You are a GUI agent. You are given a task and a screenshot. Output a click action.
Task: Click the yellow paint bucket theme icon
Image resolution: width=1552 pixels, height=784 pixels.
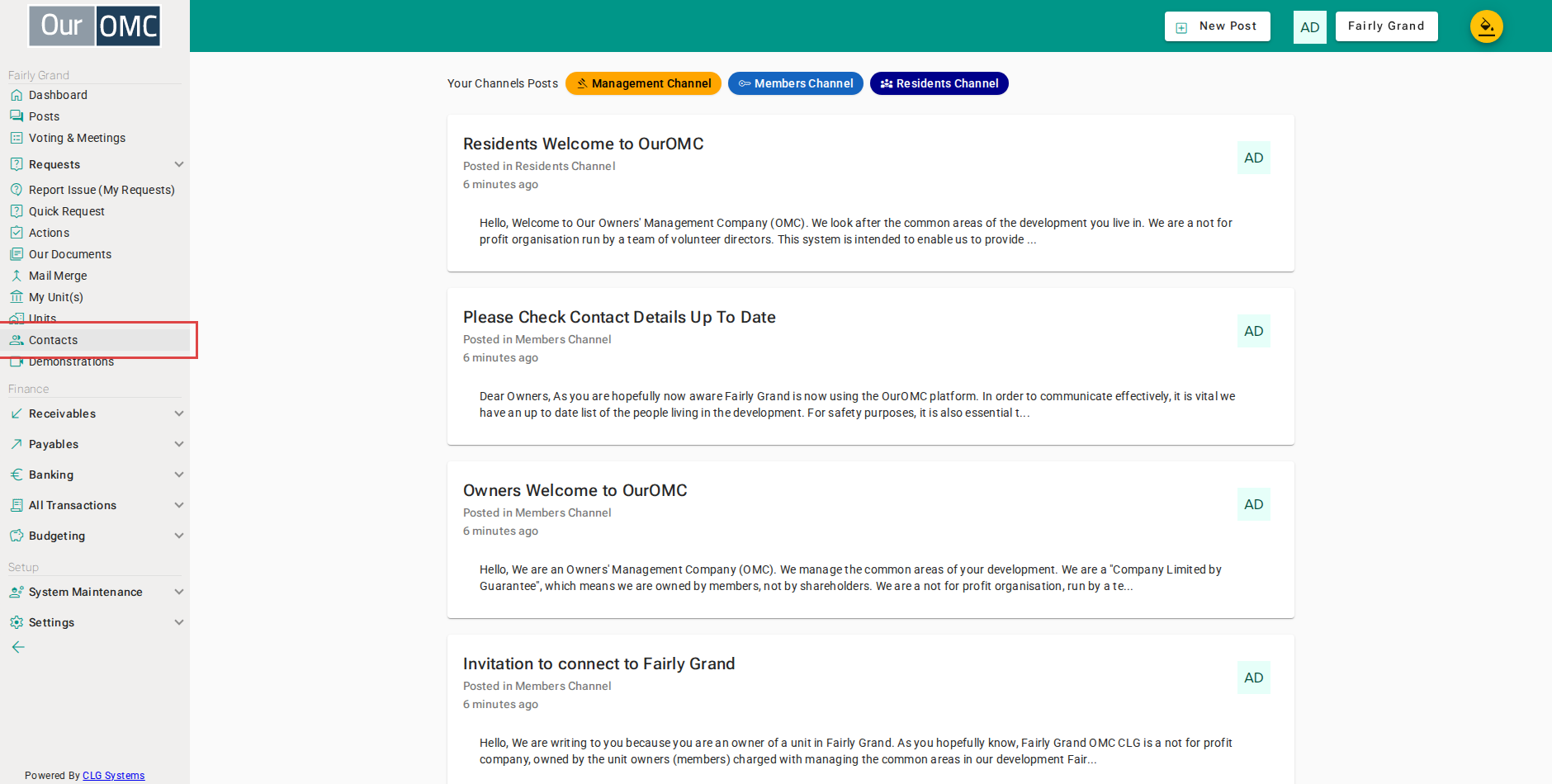pyautogui.click(x=1487, y=26)
